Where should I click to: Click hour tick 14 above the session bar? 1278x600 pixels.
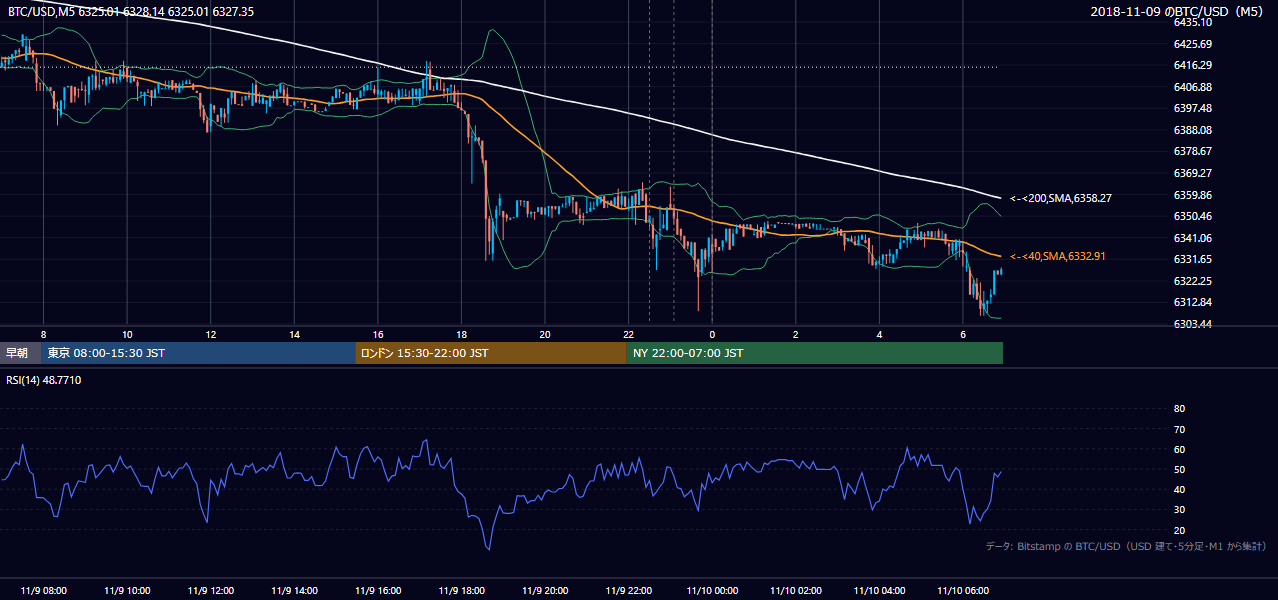pyautogui.click(x=294, y=334)
